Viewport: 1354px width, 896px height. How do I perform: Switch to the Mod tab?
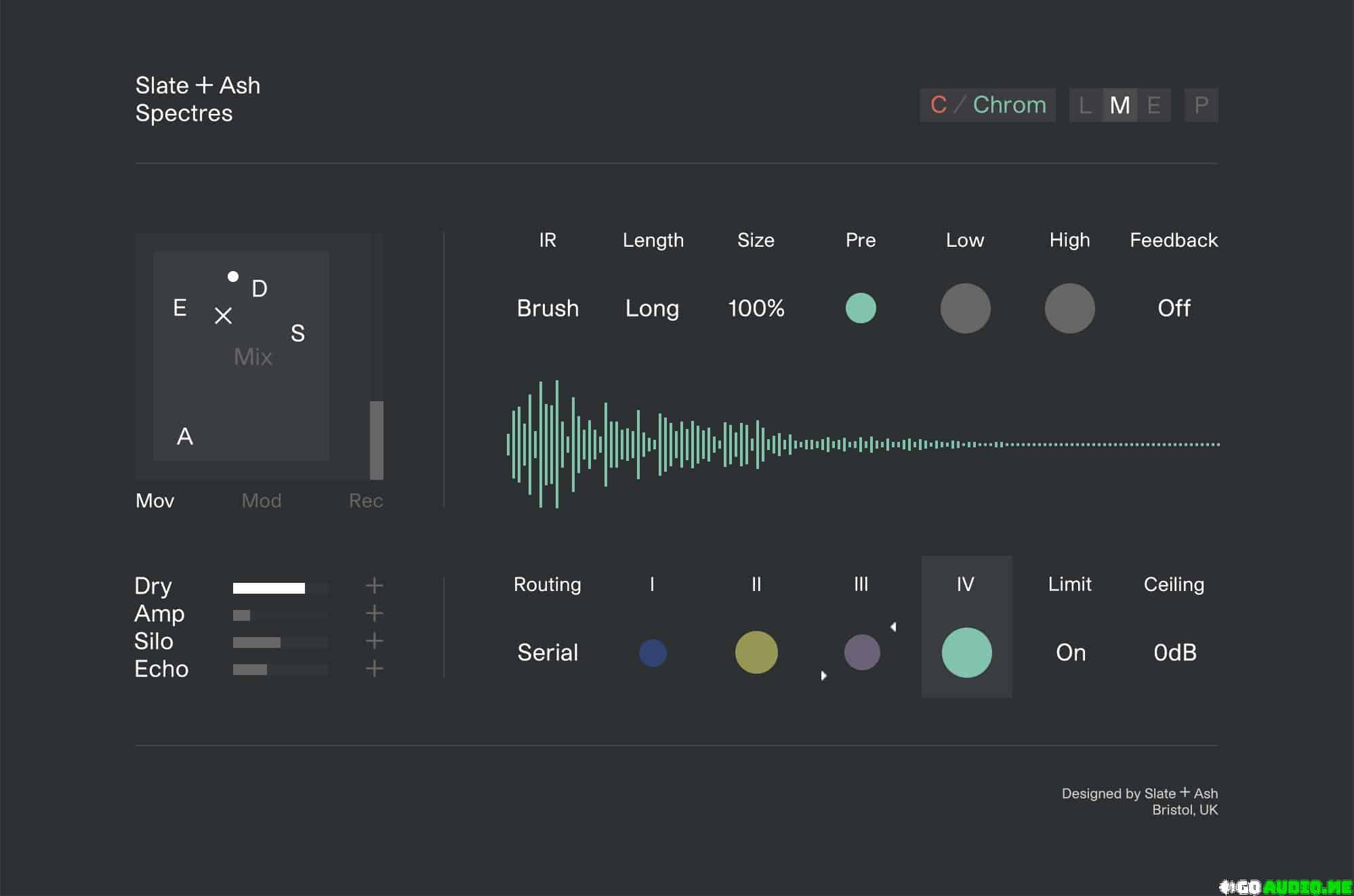pyautogui.click(x=262, y=501)
